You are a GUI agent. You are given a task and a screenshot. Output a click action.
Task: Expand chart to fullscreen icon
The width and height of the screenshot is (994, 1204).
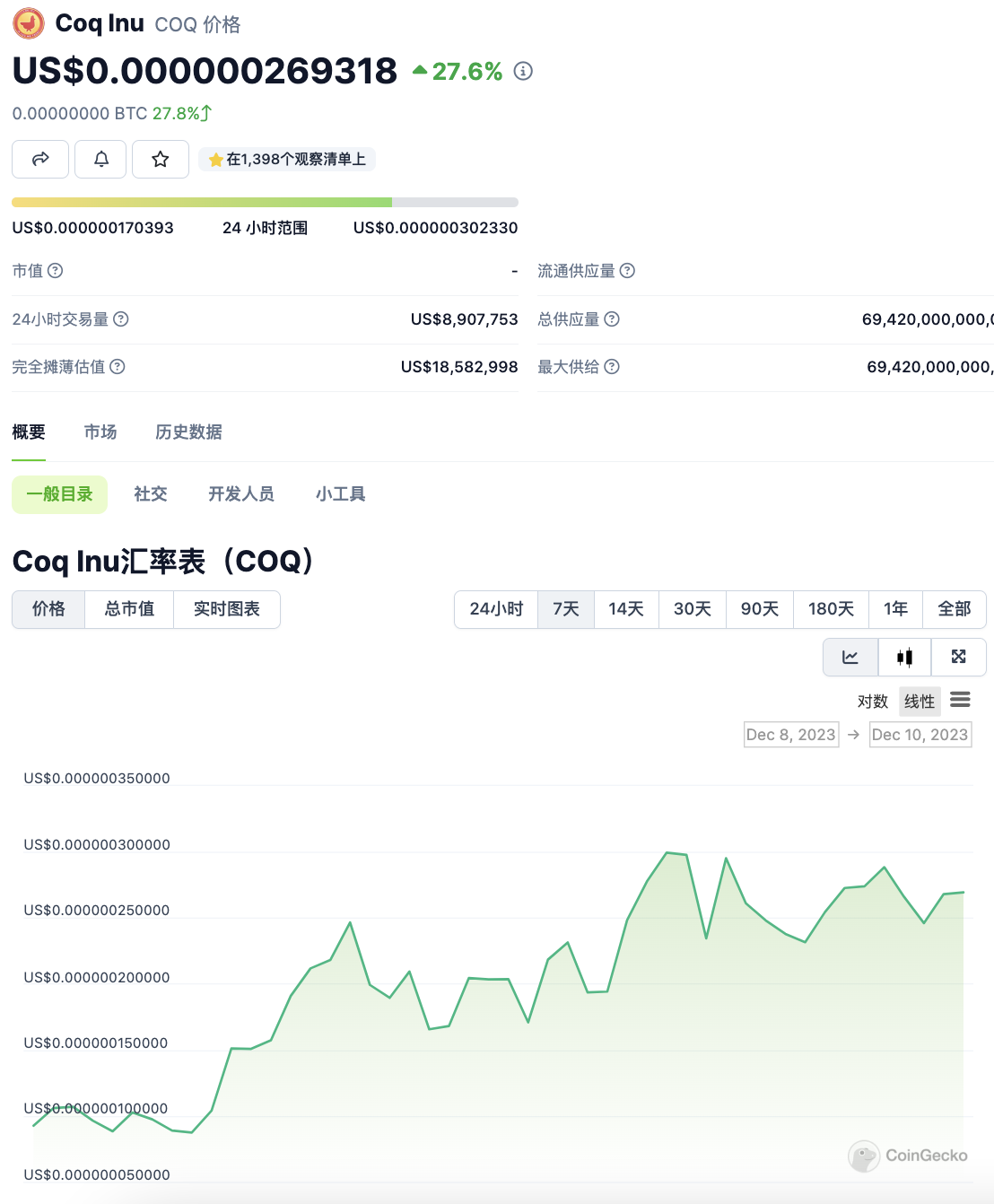(958, 657)
